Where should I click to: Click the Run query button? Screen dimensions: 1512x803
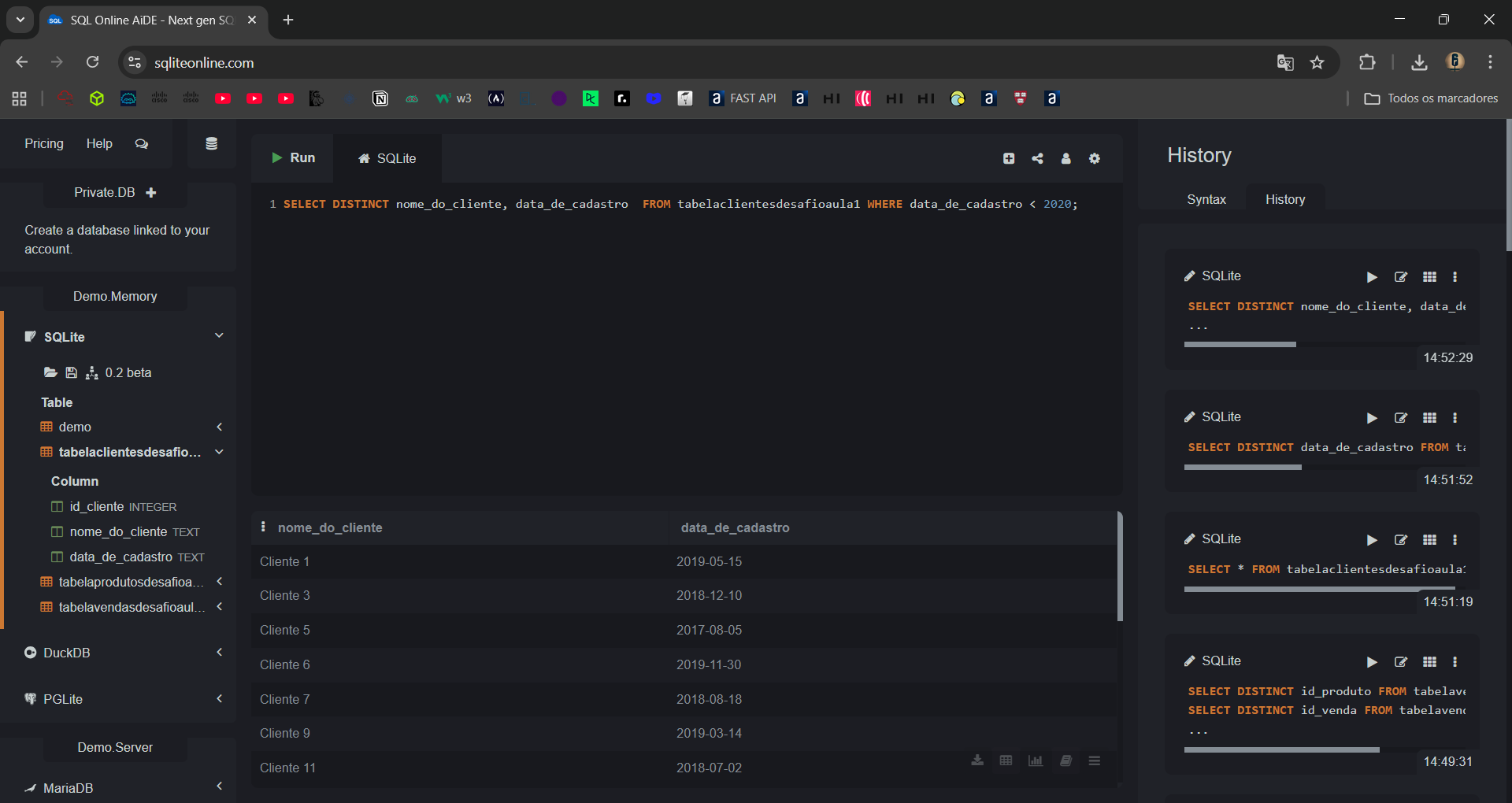(293, 158)
